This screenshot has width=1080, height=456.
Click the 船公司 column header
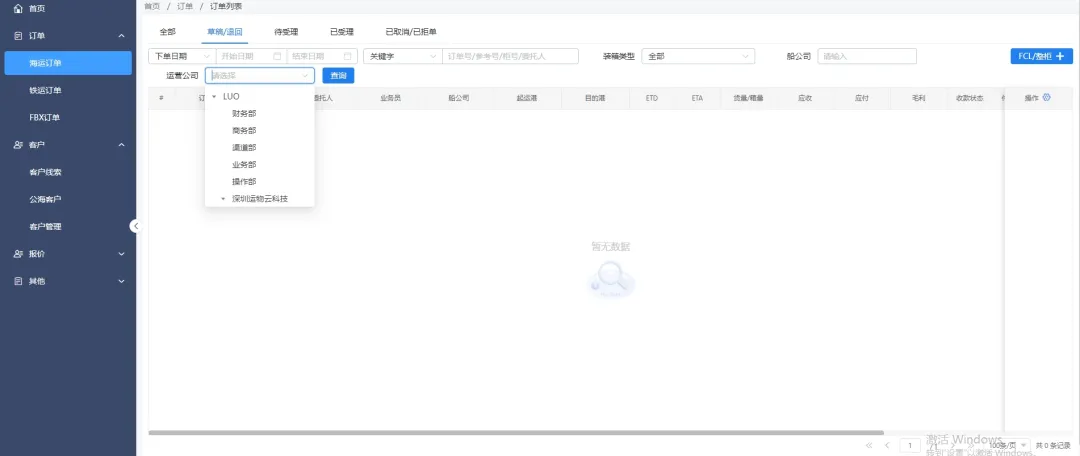[459, 99]
